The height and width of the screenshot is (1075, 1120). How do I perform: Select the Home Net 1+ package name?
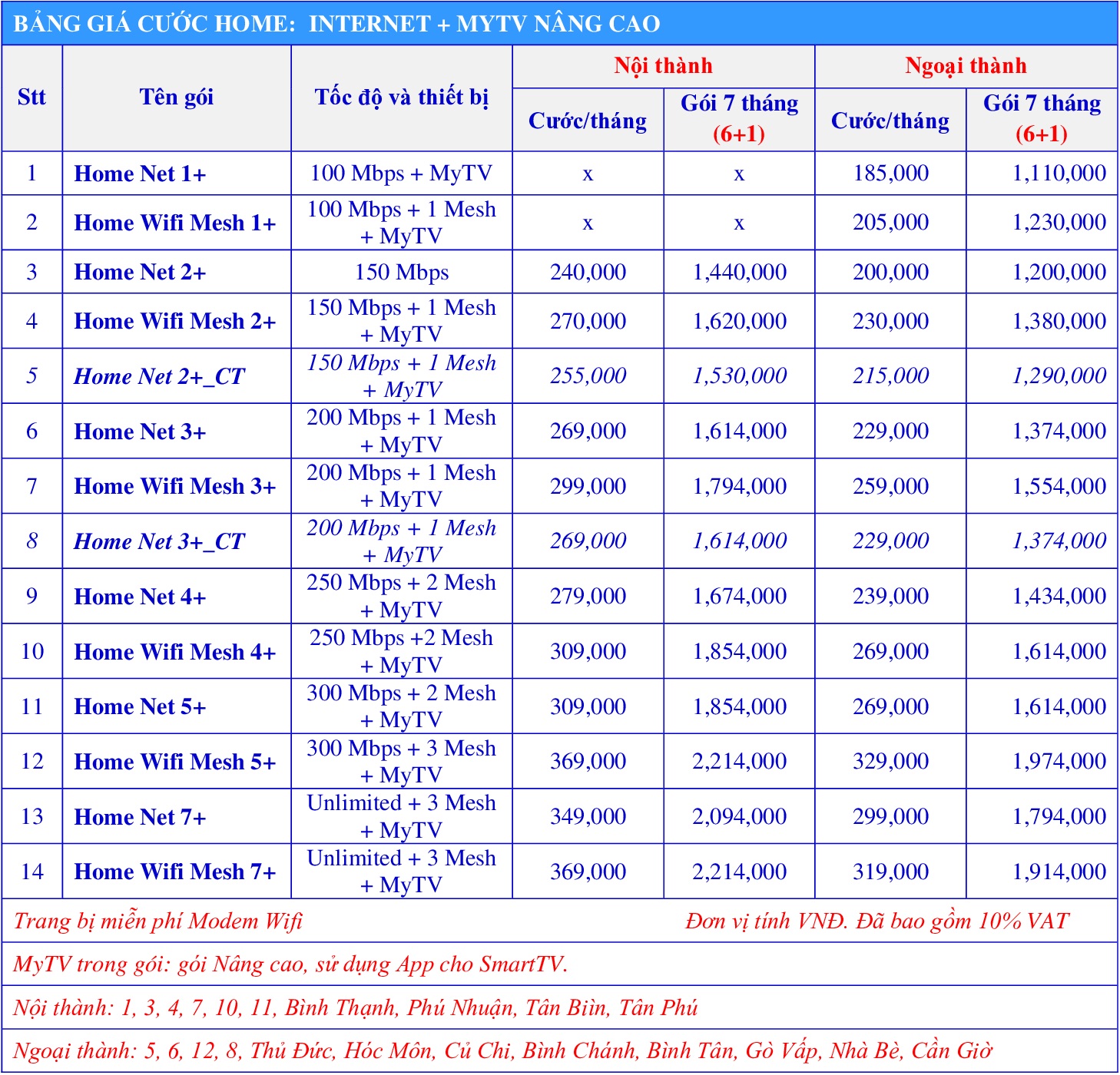[x=140, y=174]
